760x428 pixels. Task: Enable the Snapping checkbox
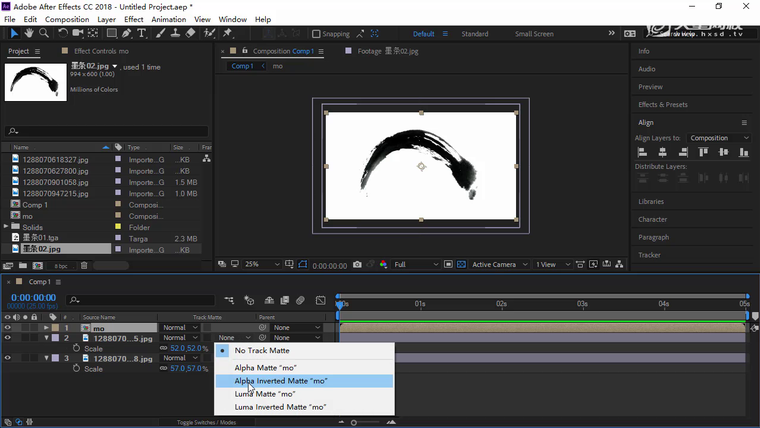click(x=317, y=34)
